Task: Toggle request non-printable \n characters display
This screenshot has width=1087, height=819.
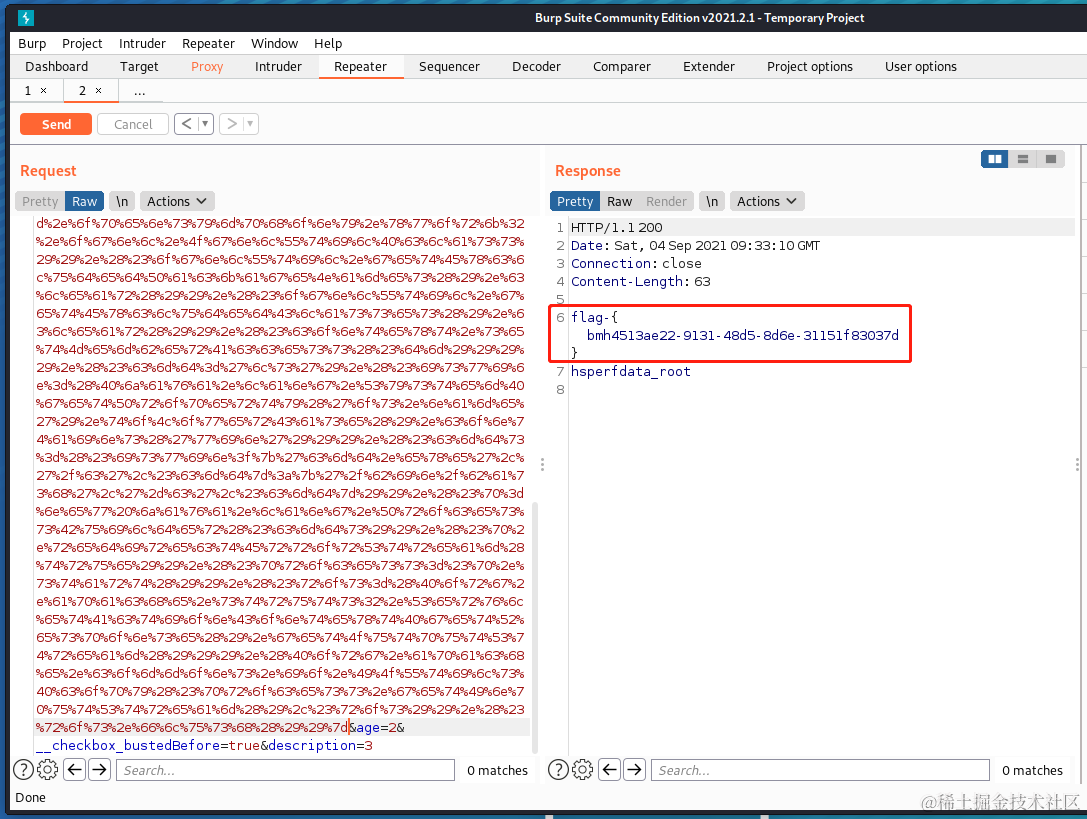Action: (x=122, y=201)
